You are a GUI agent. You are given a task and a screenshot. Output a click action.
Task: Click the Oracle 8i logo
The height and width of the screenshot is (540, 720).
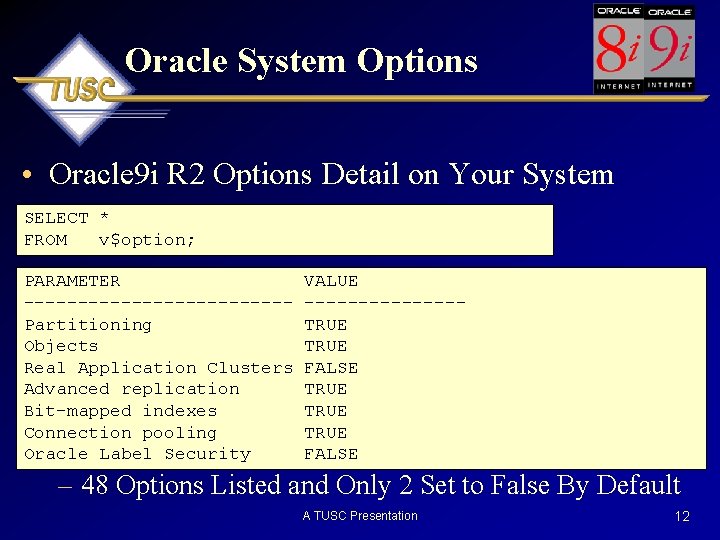coord(618,48)
